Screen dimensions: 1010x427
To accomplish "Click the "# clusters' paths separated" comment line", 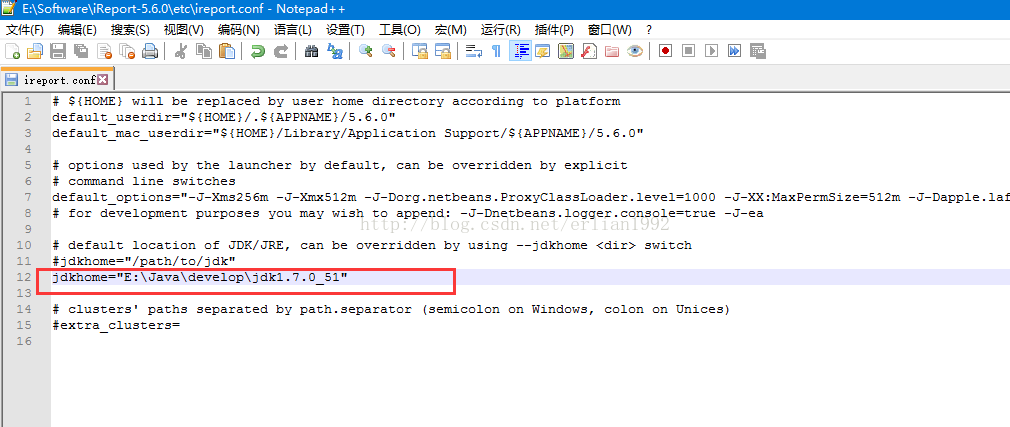I will [391, 309].
